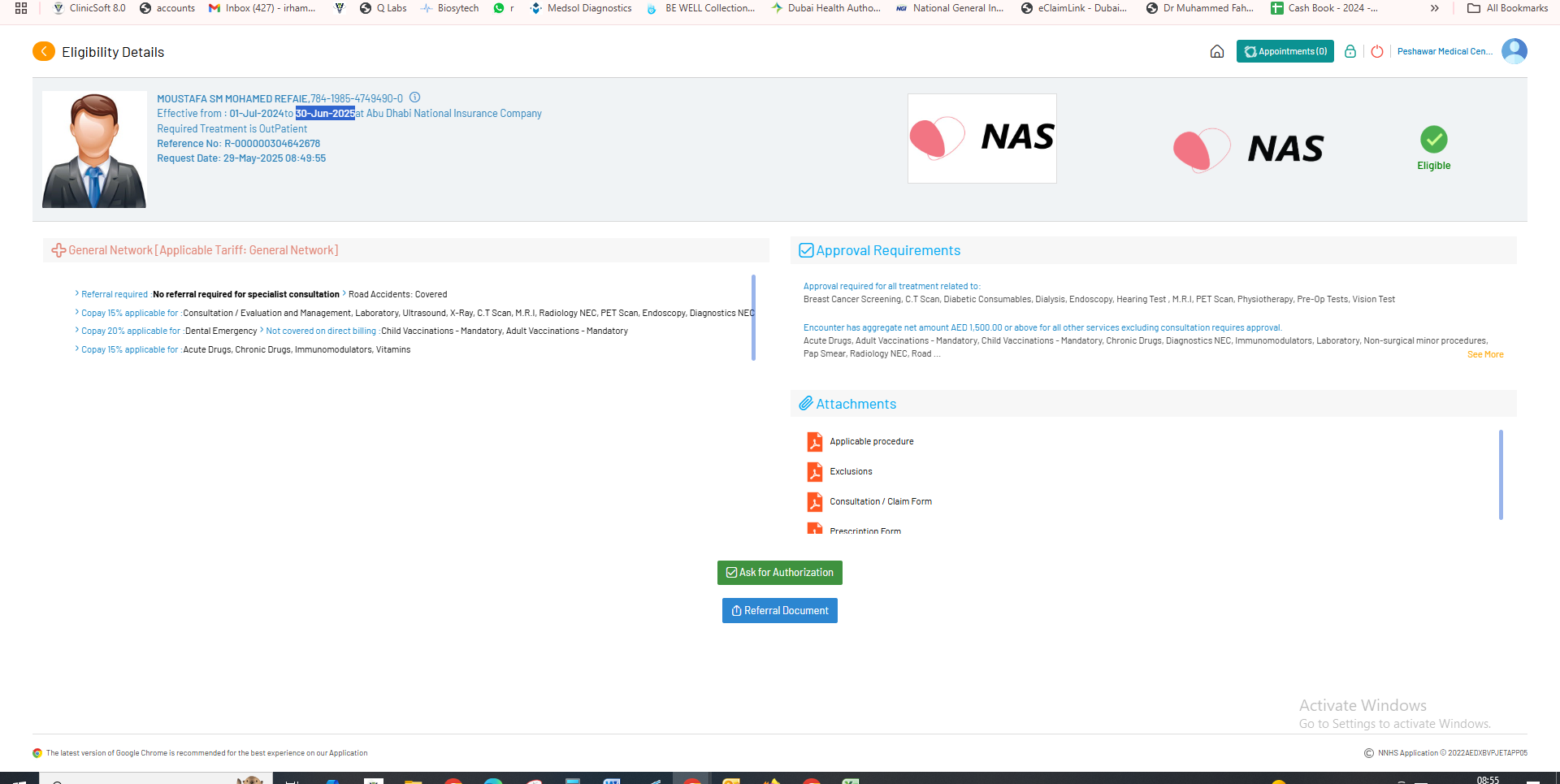Open the All Bookmarks folder
This screenshot has height=784, width=1560.
click(x=1508, y=8)
